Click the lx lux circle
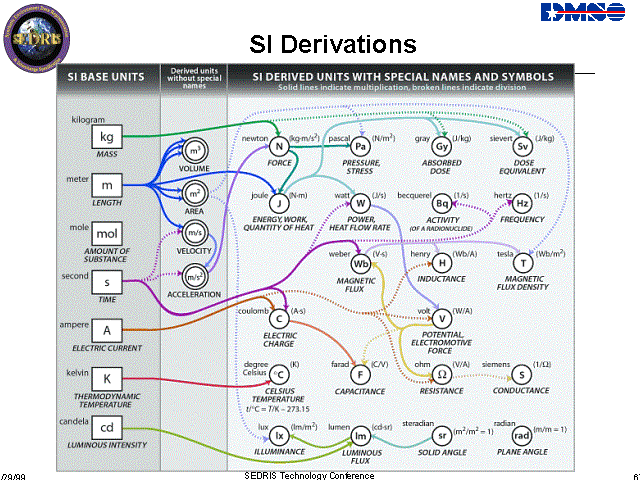The height and width of the screenshot is (480, 640). [279, 436]
